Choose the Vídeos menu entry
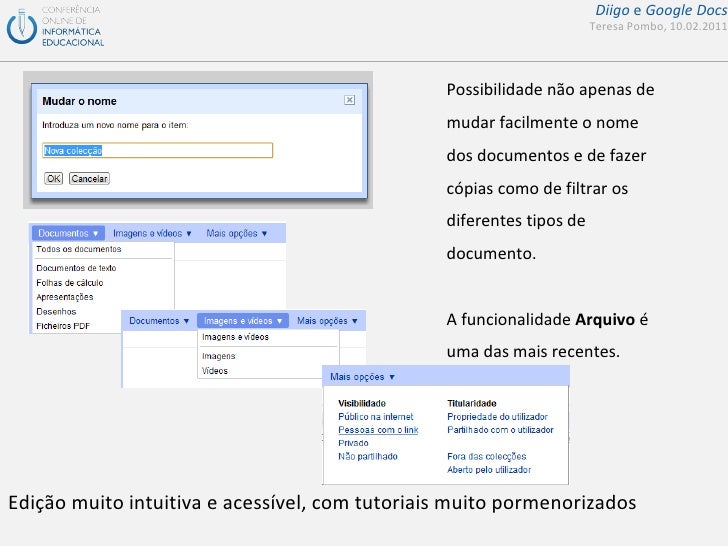The image size is (728, 546). [x=215, y=371]
